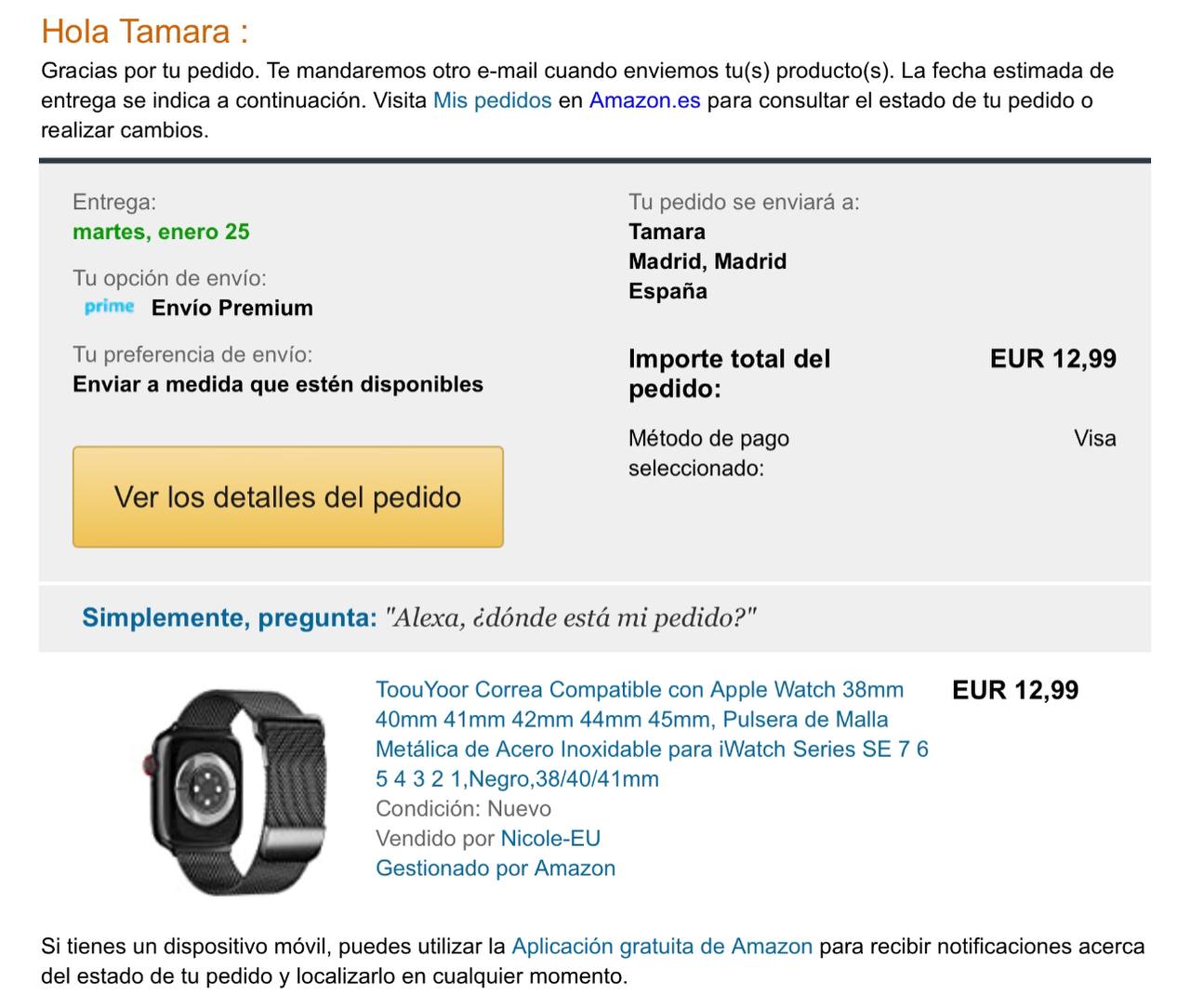Click the Hola Tamara greeting heading

point(145,31)
